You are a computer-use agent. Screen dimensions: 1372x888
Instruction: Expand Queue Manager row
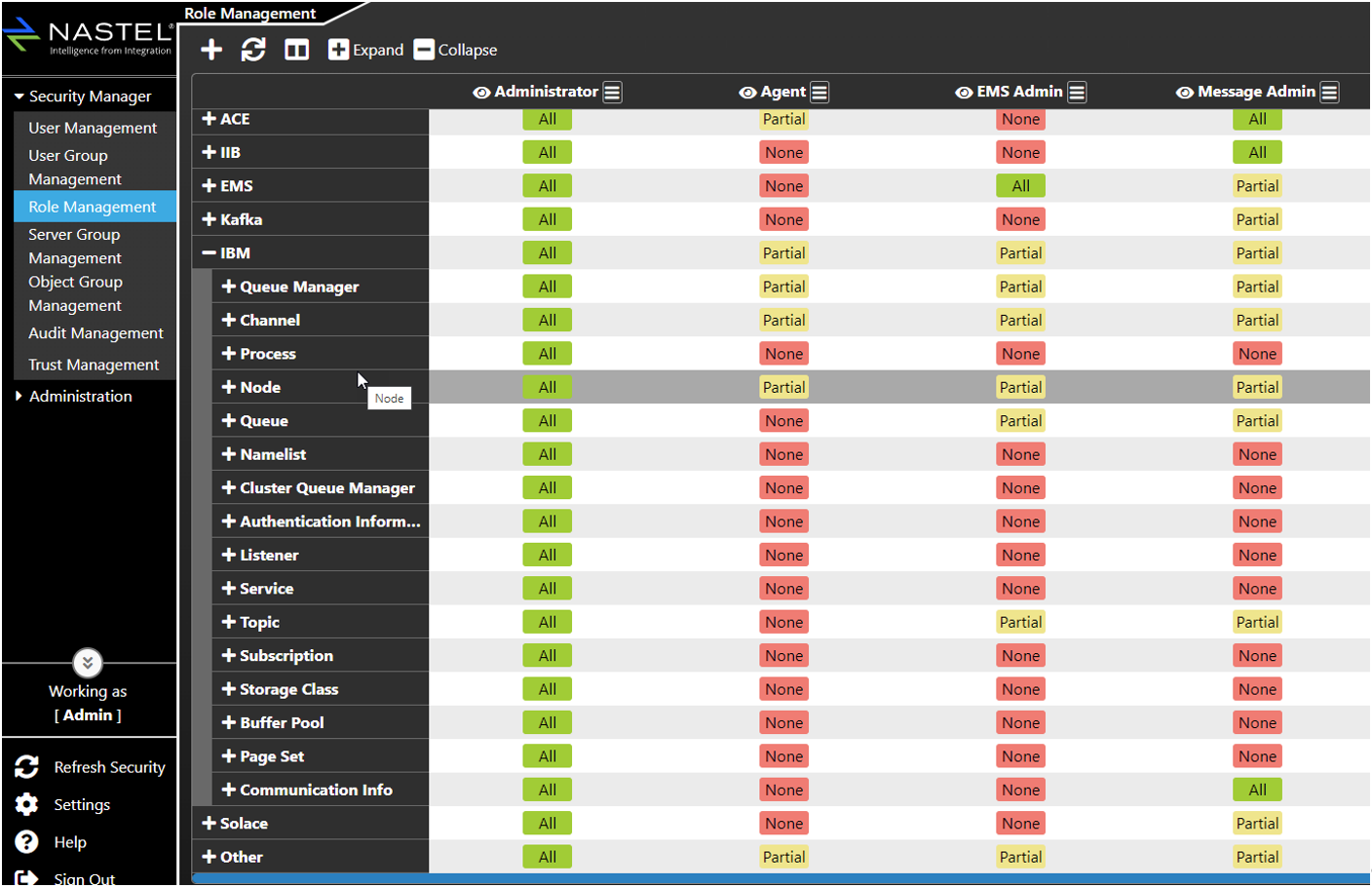(x=229, y=287)
